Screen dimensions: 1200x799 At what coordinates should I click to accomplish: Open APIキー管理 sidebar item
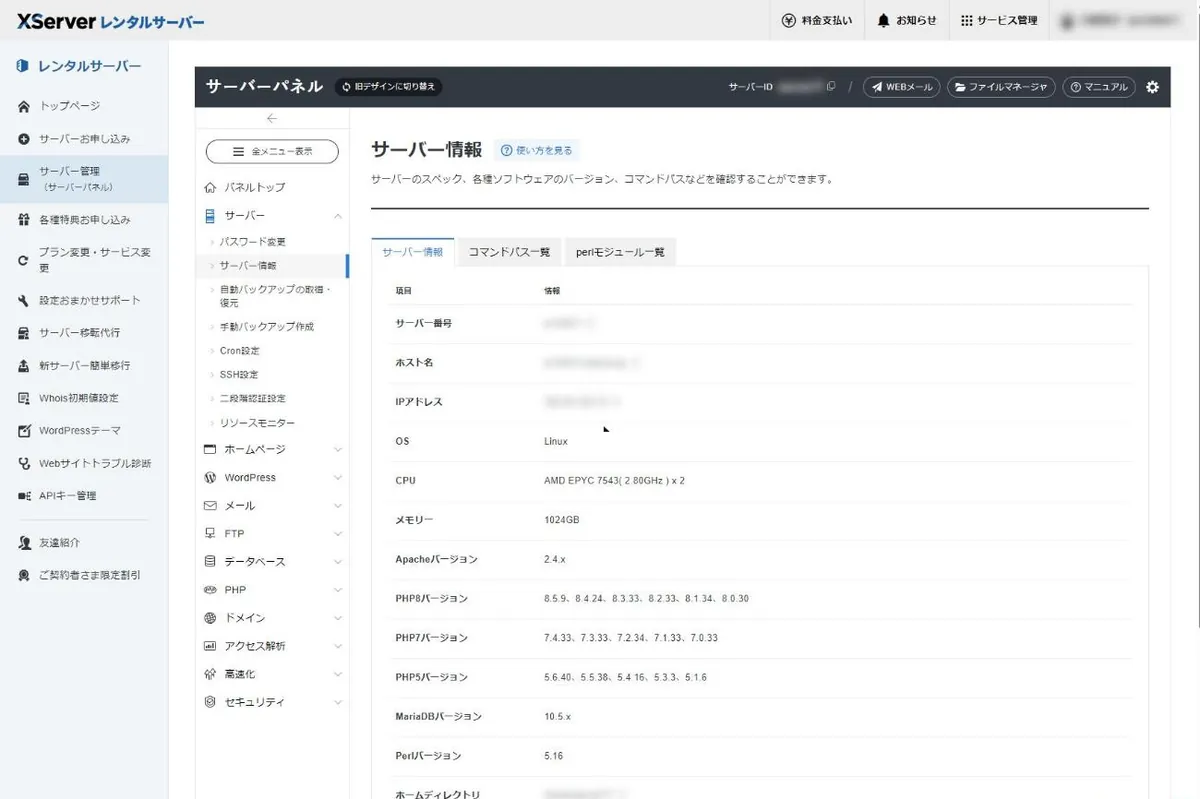[58, 496]
